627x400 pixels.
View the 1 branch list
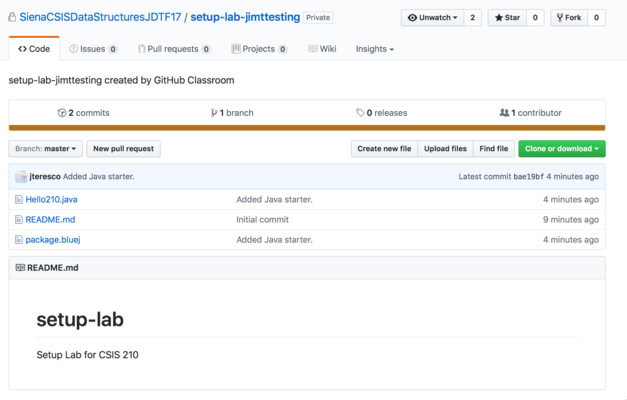coord(232,113)
